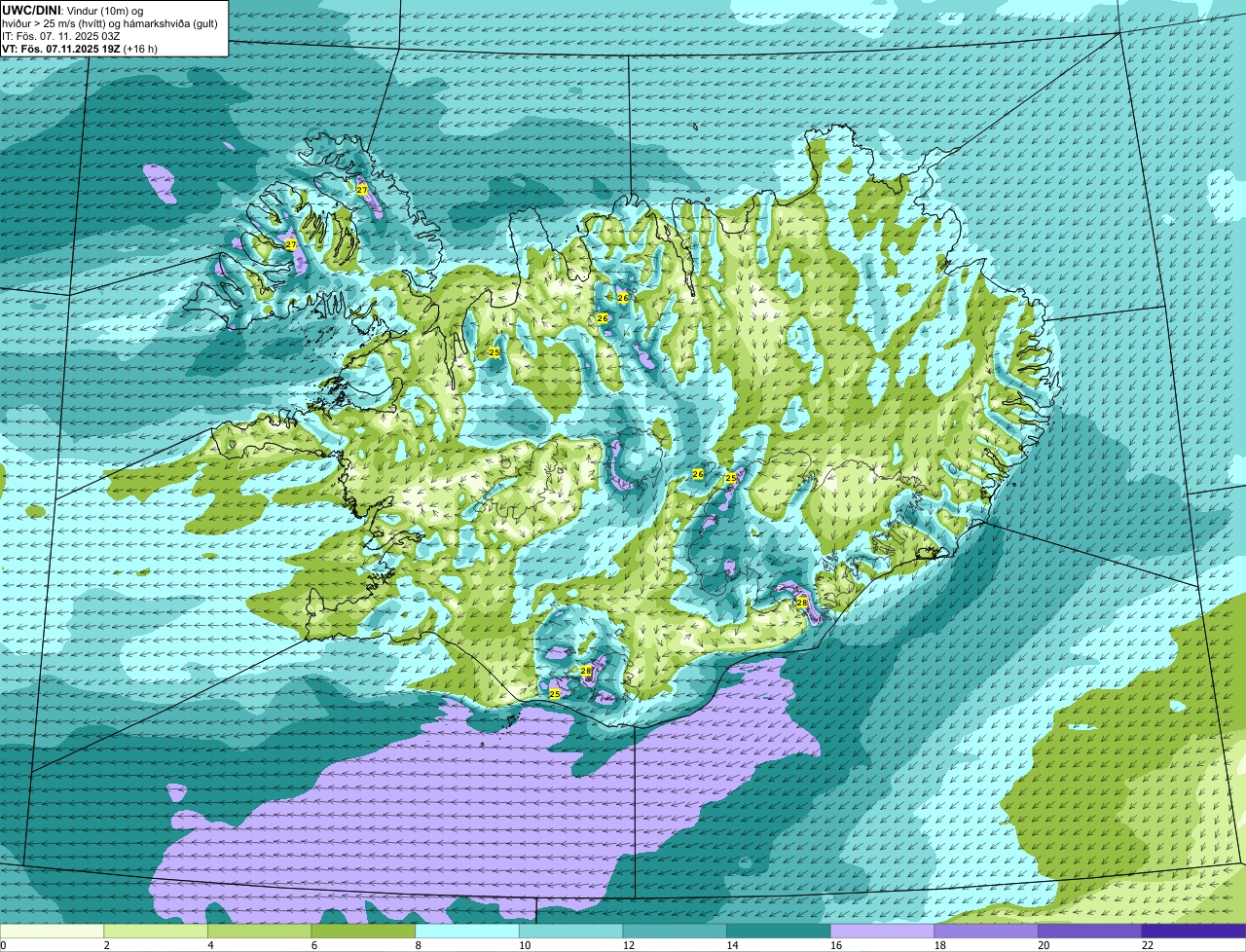
Task: Click the 10–12 m/s light teal legend swatch
Action: [570, 931]
